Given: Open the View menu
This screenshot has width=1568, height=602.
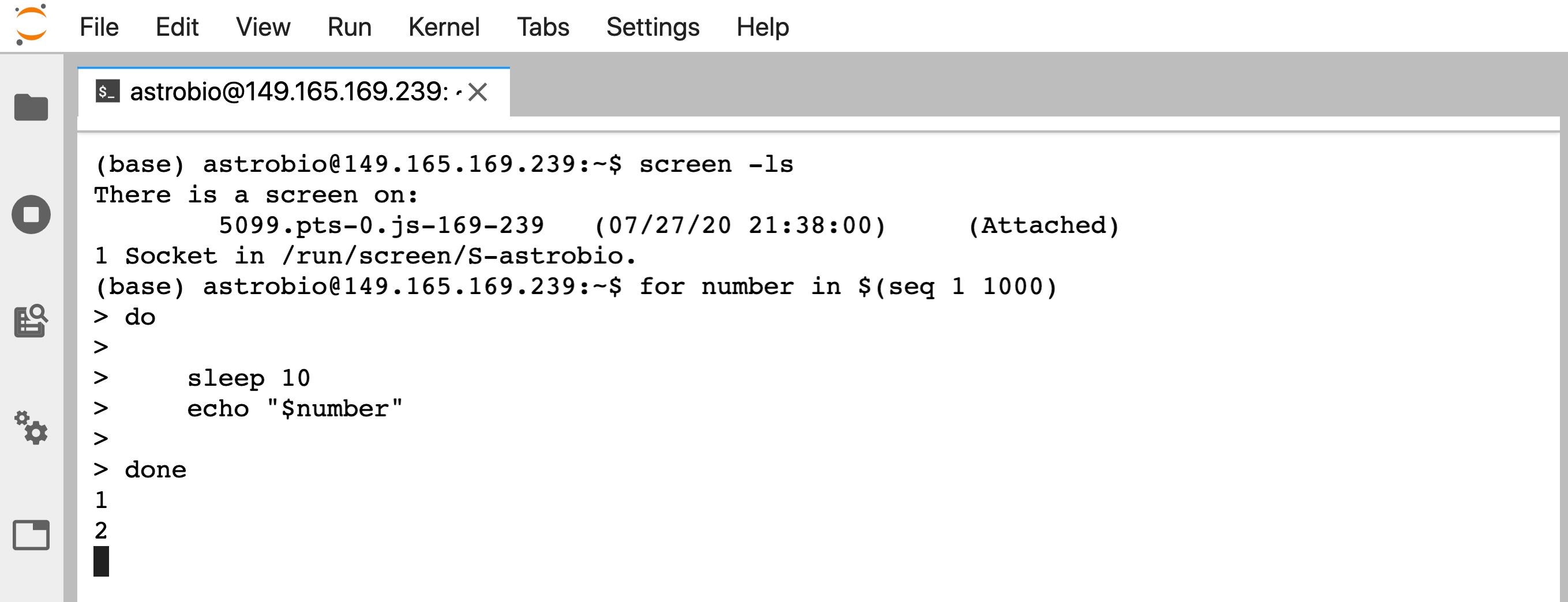Looking at the screenshot, I should 263,27.
